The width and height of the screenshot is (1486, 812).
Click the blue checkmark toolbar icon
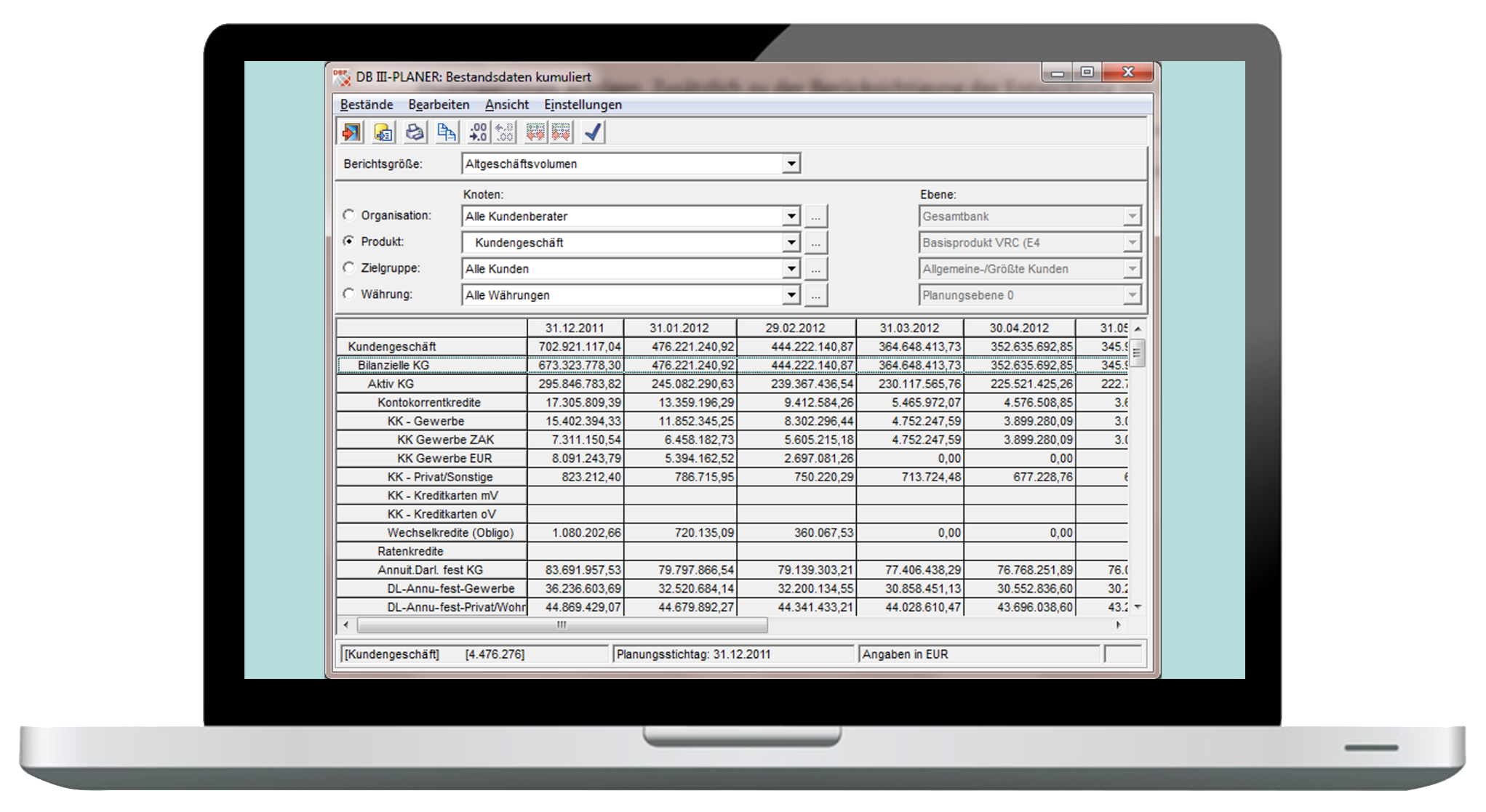point(593,132)
